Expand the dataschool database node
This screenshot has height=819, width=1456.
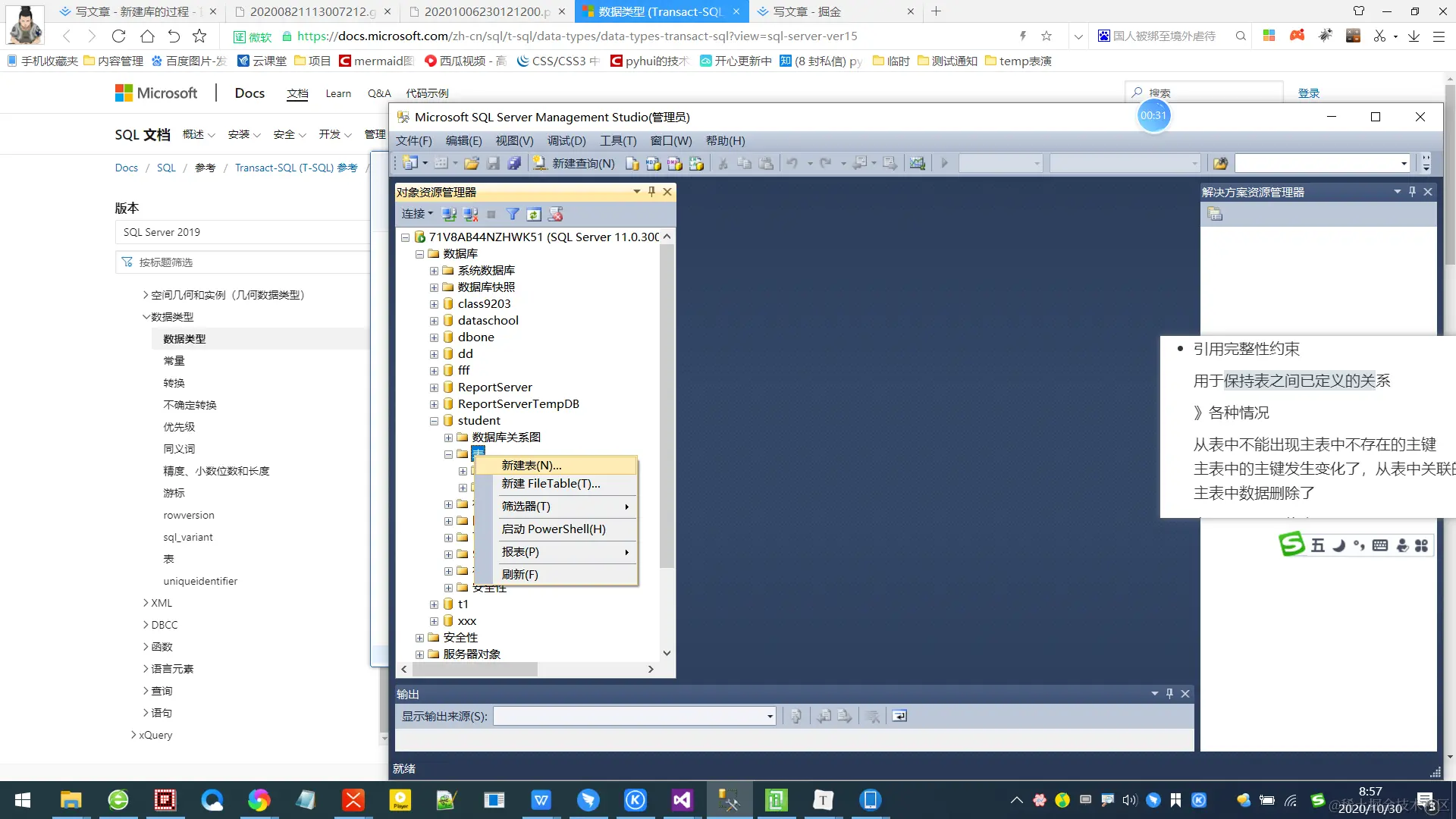(434, 321)
